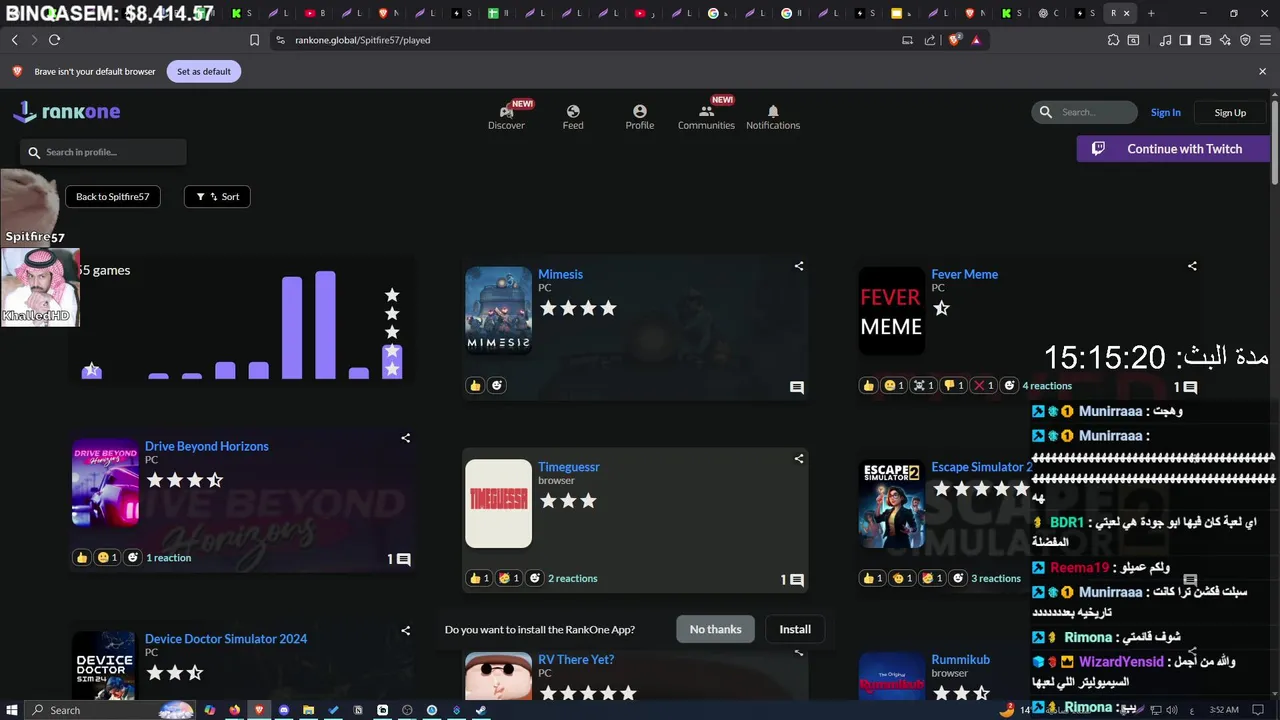Open Brave Shields icon
The image size is (1280, 720).
[955, 40]
